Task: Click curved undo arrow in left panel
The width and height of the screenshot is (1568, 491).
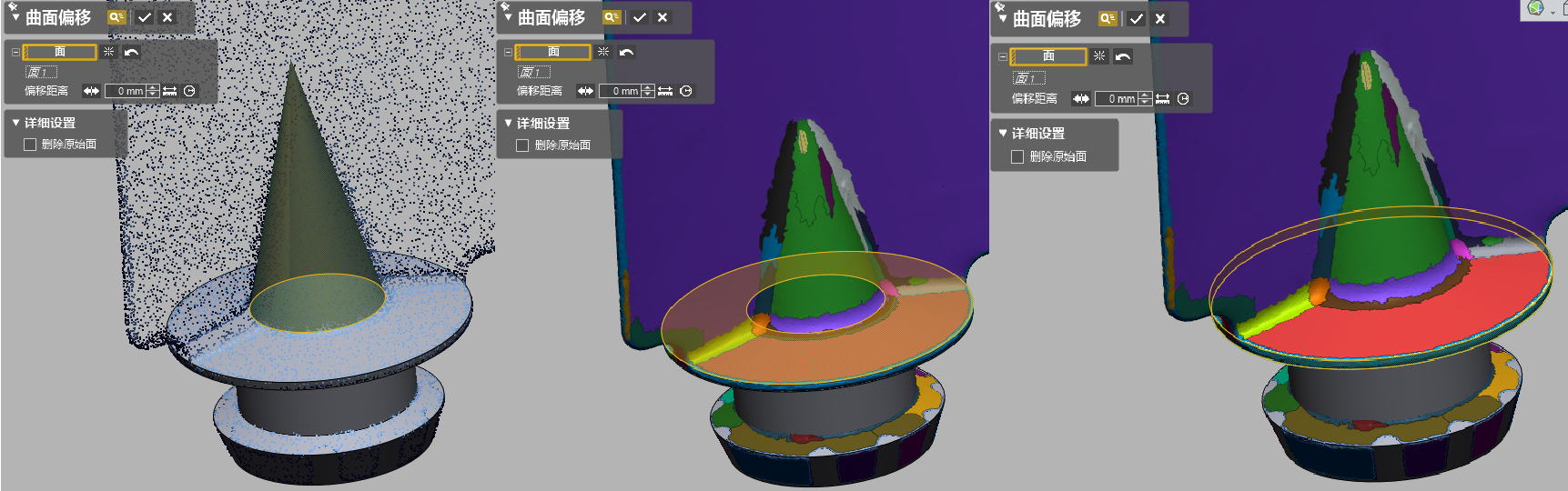Action: pos(131,52)
